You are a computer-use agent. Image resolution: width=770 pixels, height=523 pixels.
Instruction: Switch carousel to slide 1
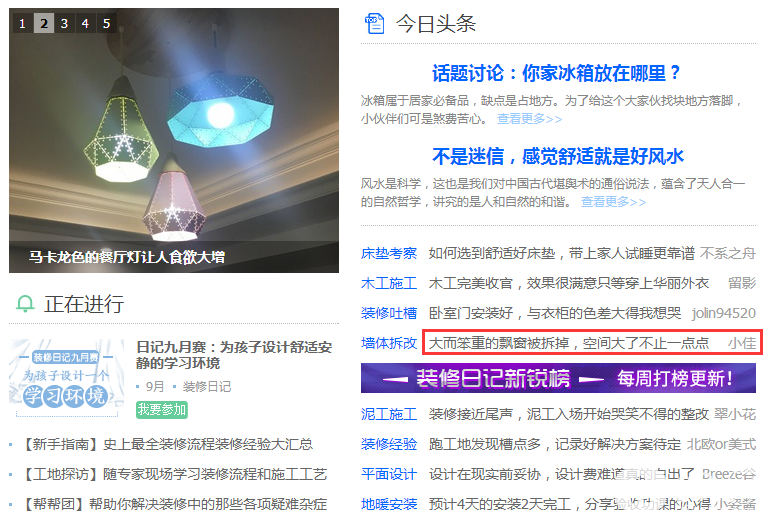(23, 23)
